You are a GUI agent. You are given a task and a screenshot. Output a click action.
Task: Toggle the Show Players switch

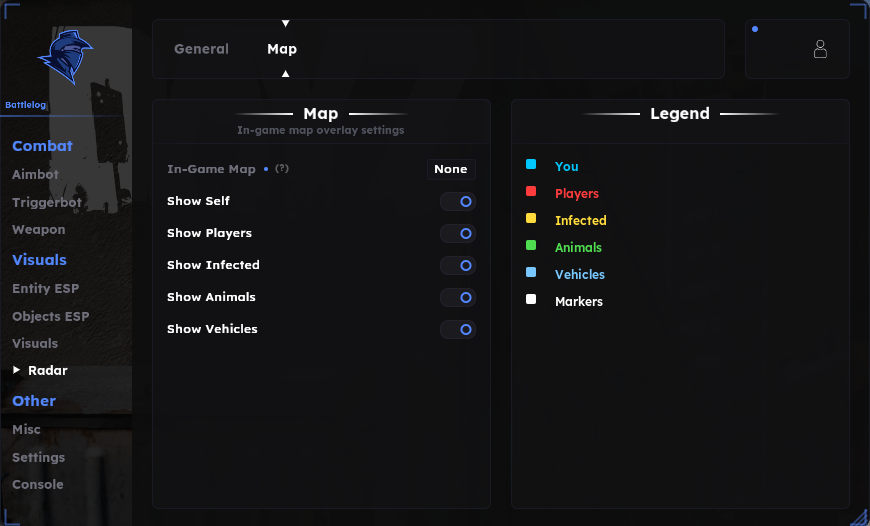pyautogui.click(x=458, y=234)
